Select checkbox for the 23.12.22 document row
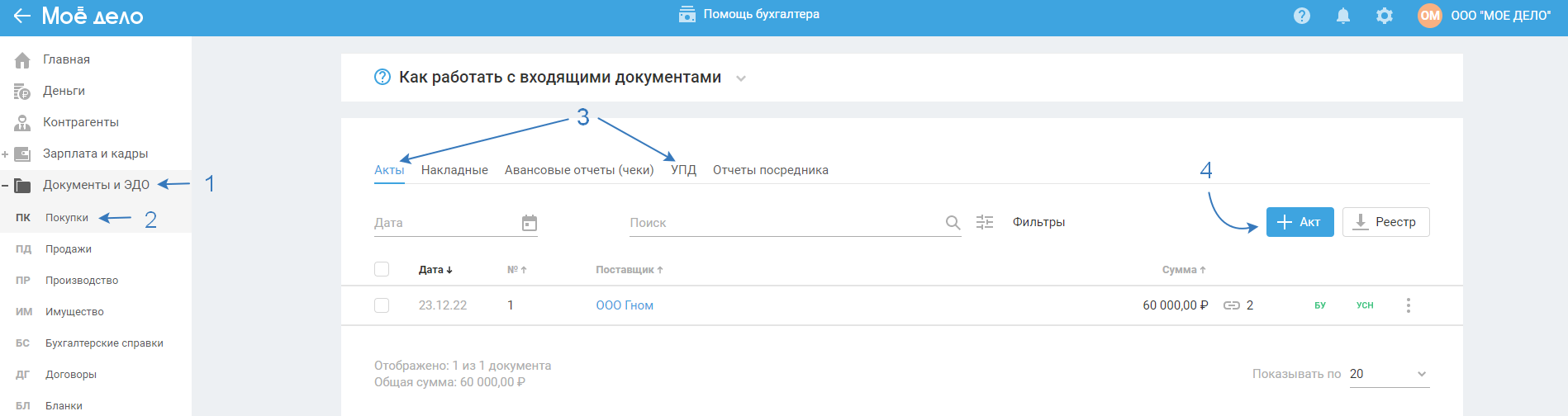Viewport: 1568px width, 416px height. point(382,305)
